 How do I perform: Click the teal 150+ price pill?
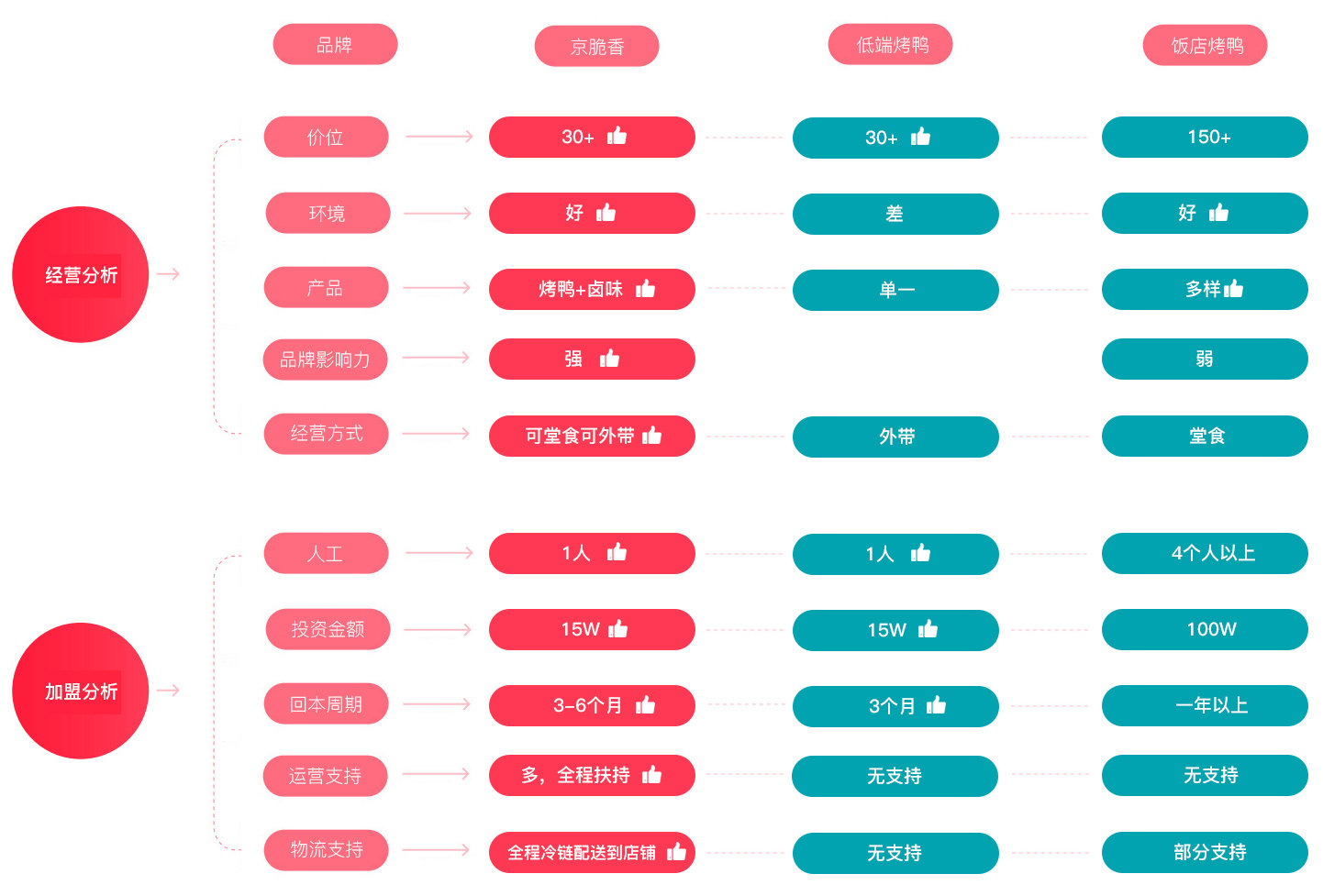[1205, 137]
